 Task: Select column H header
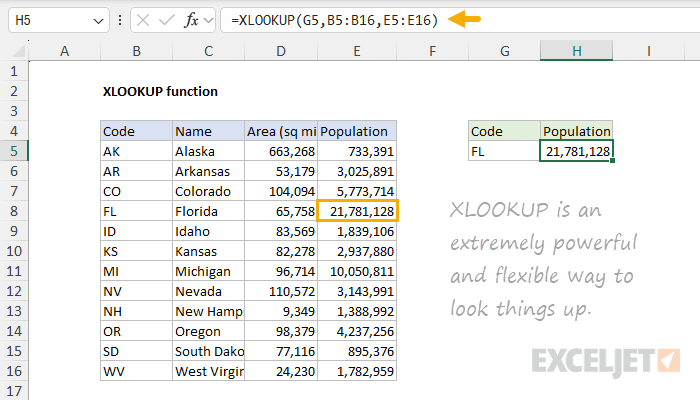(x=576, y=51)
